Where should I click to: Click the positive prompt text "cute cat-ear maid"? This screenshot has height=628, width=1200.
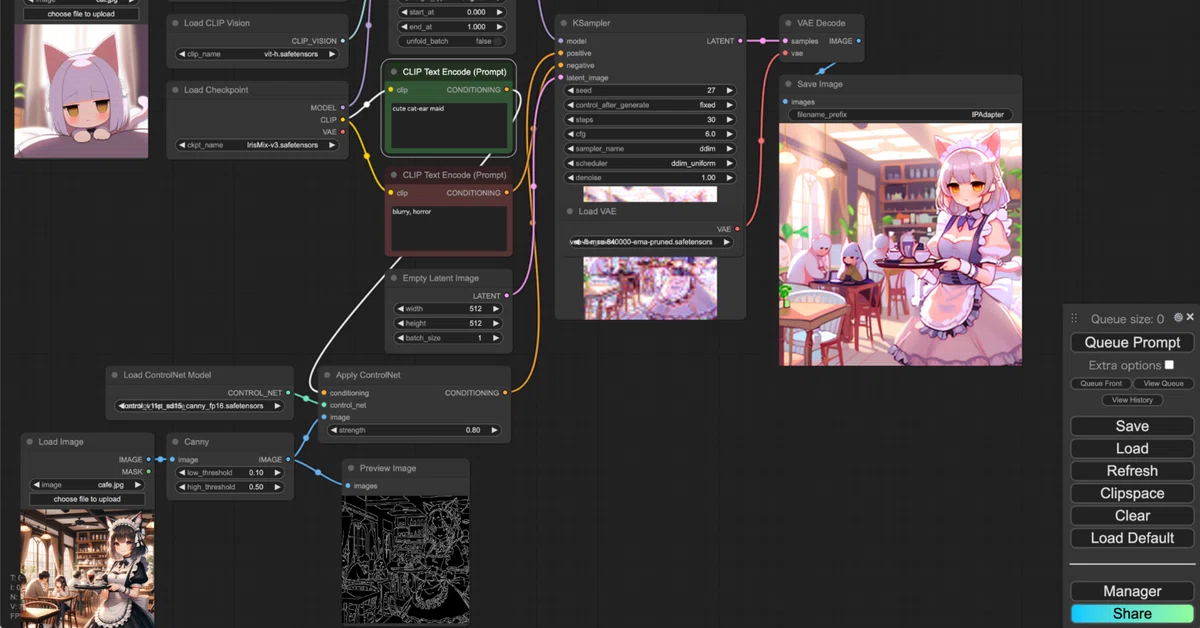click(x=418, y=108)
